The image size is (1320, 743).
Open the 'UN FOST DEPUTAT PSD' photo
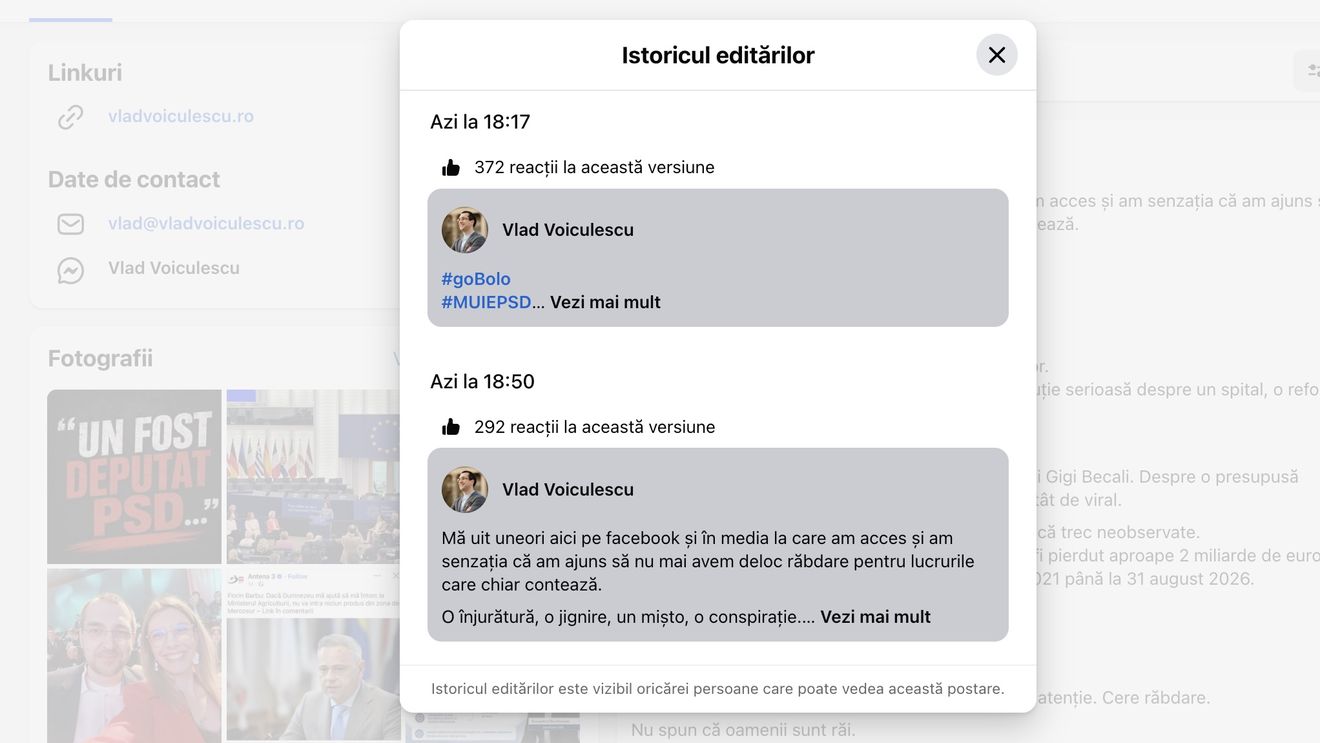(134, 477)
